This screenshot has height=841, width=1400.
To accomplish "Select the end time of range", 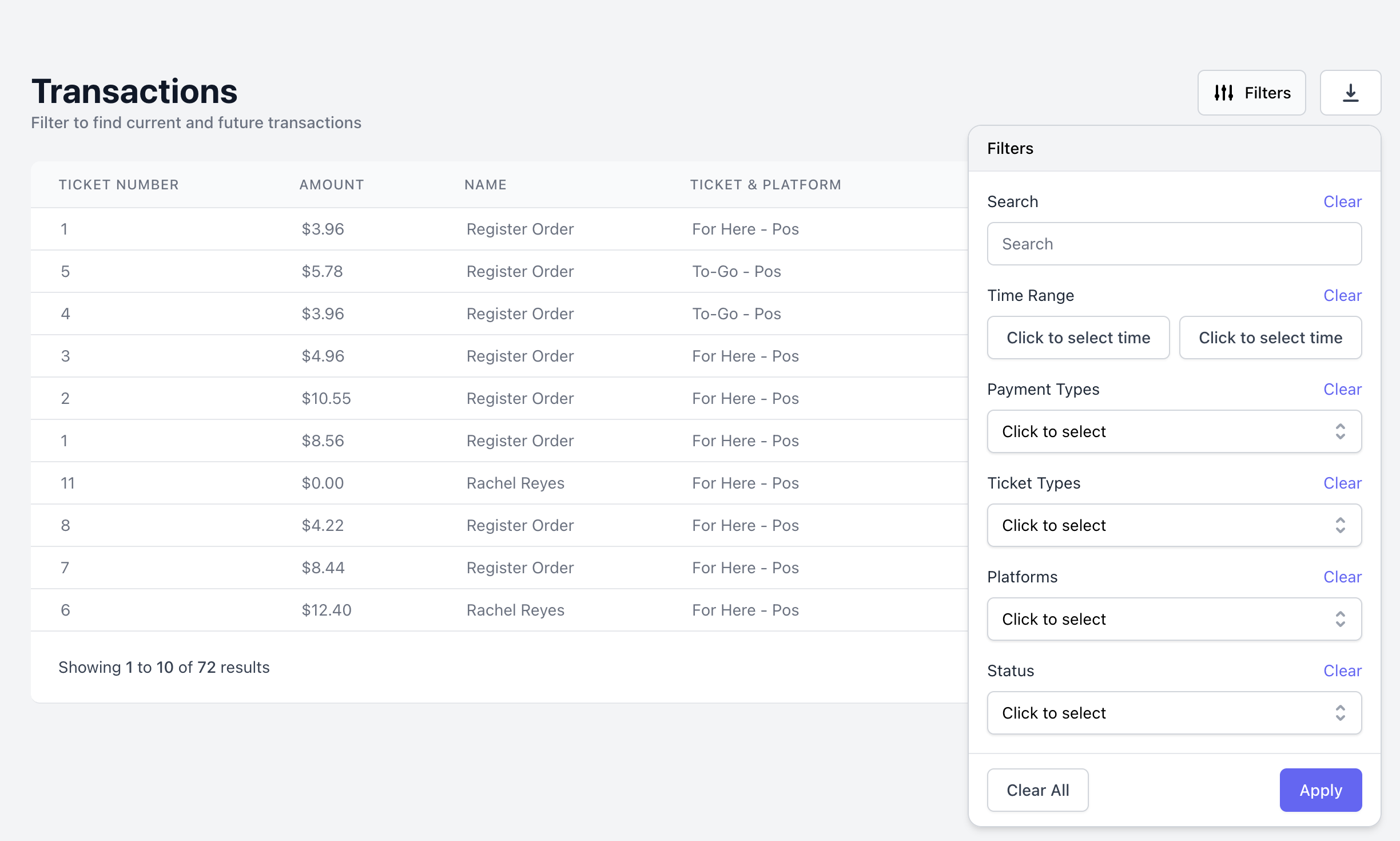I will click(x=1270, y=338).
